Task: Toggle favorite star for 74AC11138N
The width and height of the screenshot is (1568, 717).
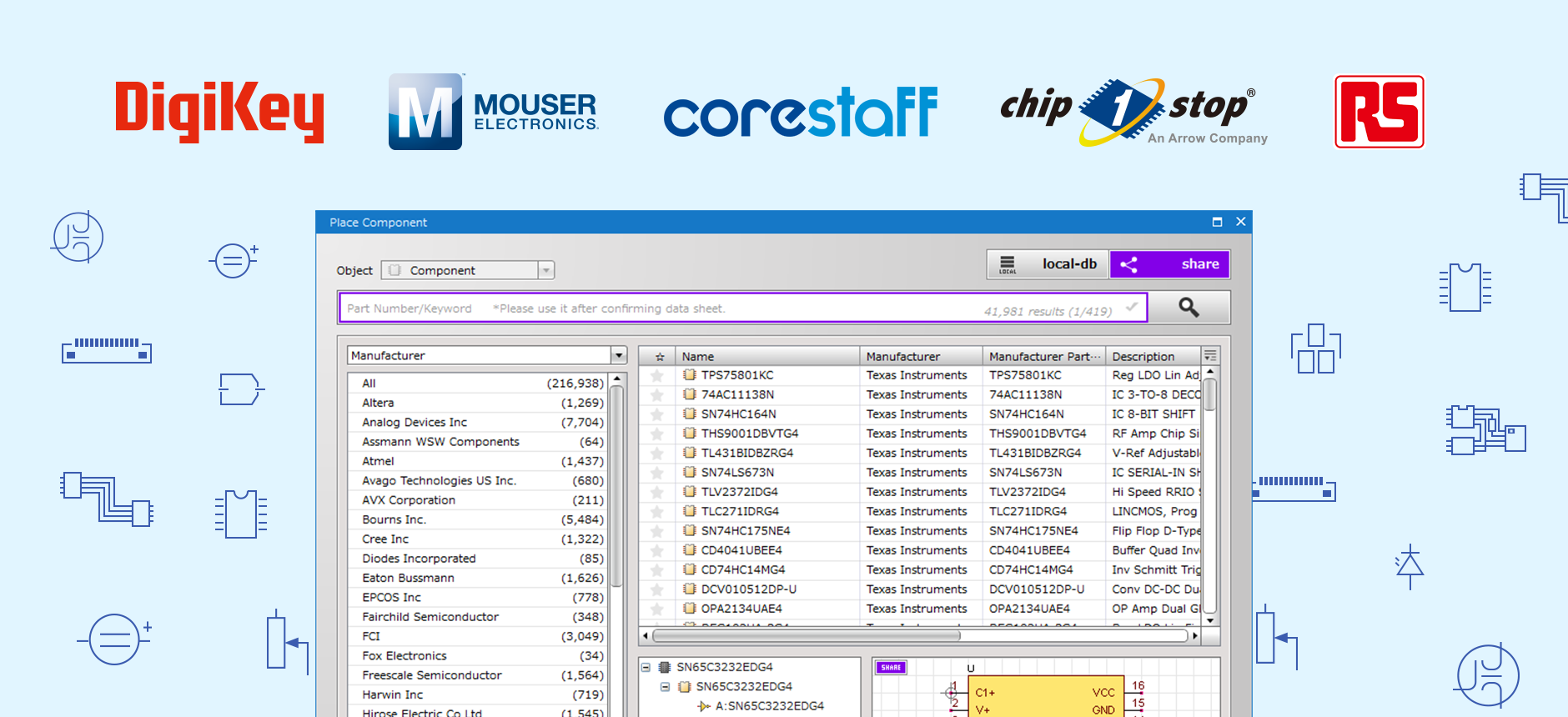Action: (x=657, y=395)
